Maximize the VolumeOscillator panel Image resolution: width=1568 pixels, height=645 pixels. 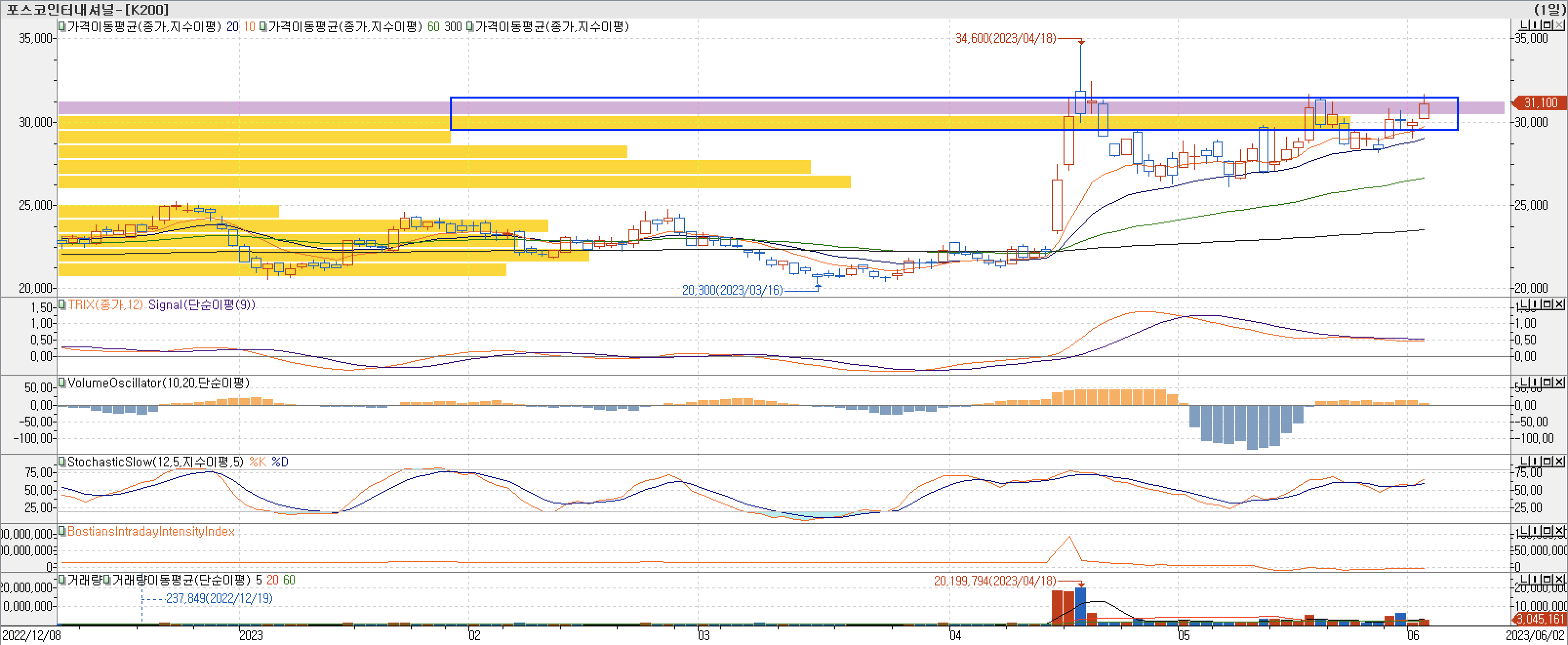[x=1547, y=382]
